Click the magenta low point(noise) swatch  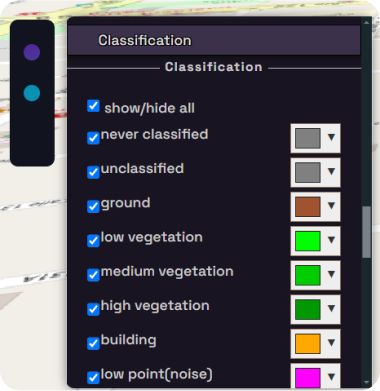click(x=308, y=378)
